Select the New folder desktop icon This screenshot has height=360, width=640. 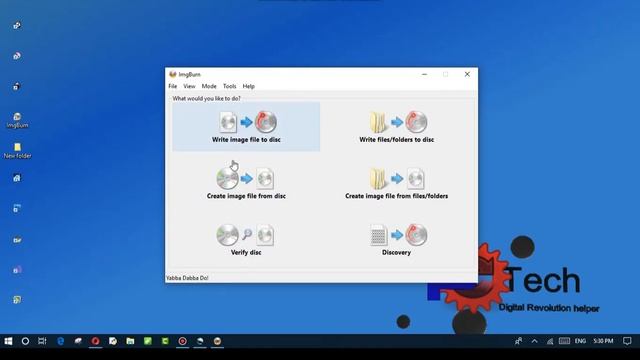pos(17,151)
